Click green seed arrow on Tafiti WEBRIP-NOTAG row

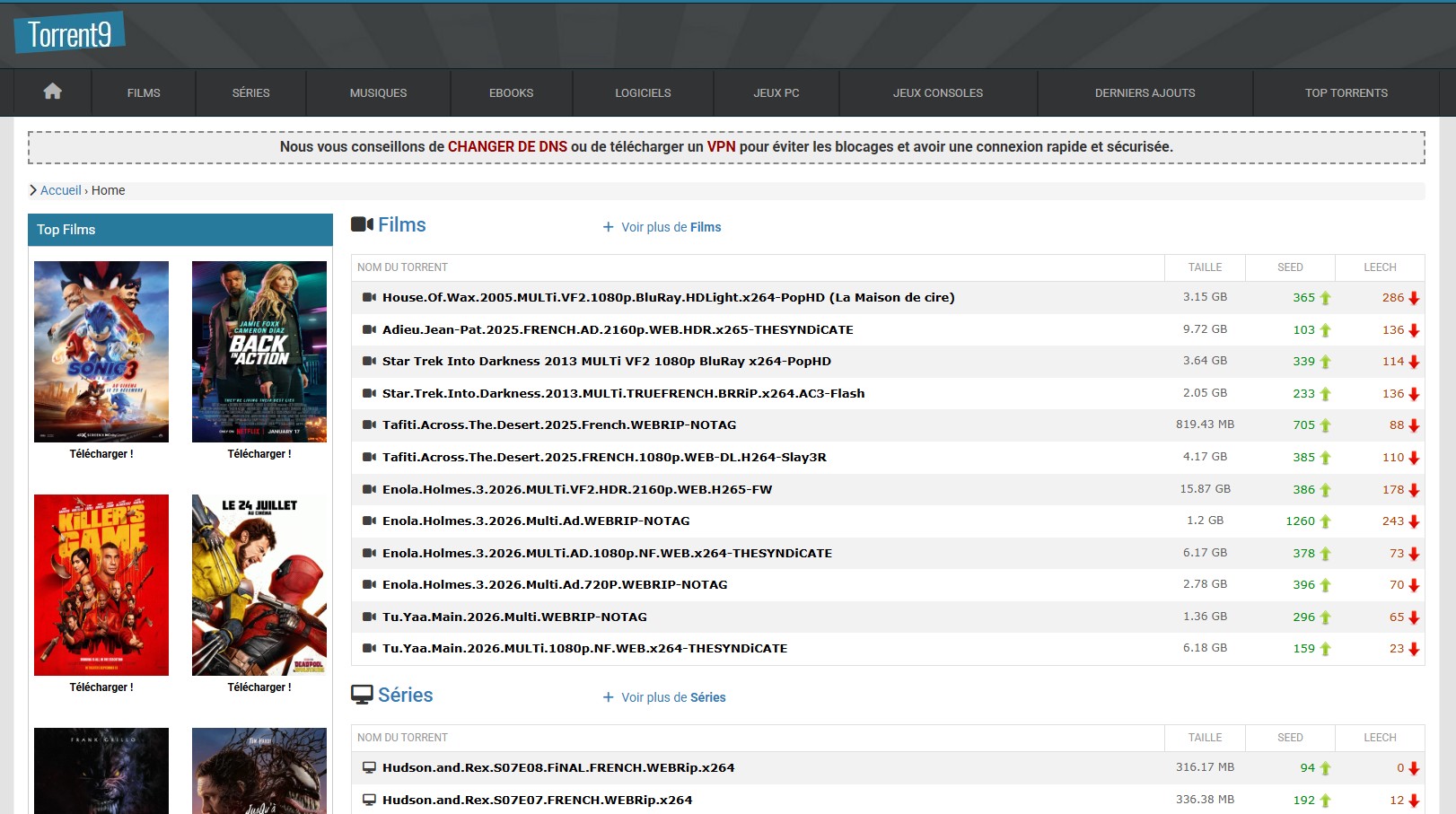click(x=1325, y=425)
